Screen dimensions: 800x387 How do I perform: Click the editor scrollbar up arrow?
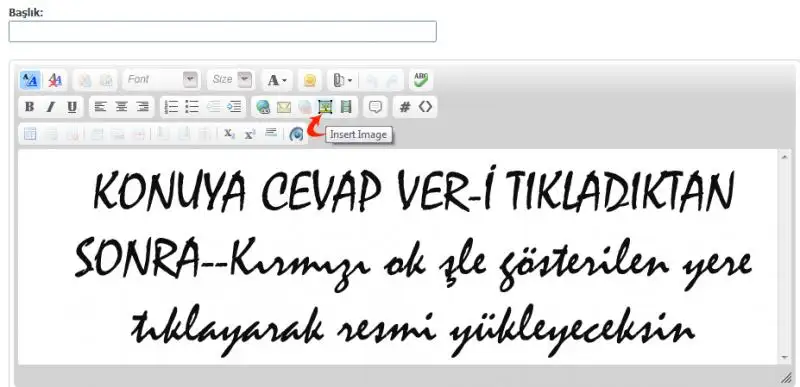pyautogui.click(x=785, y=157)
